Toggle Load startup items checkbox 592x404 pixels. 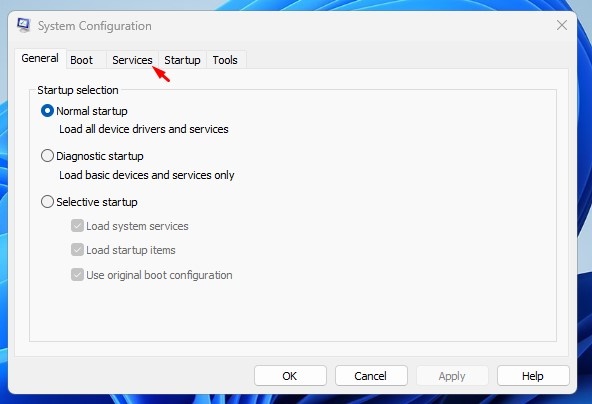pyautogui.click(x=77, y=250)
